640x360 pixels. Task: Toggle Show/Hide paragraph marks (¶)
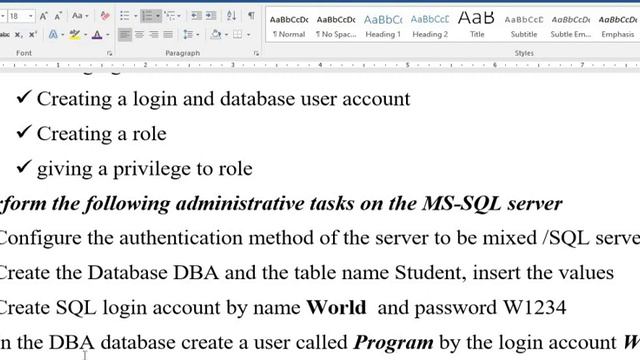point(251,16)
